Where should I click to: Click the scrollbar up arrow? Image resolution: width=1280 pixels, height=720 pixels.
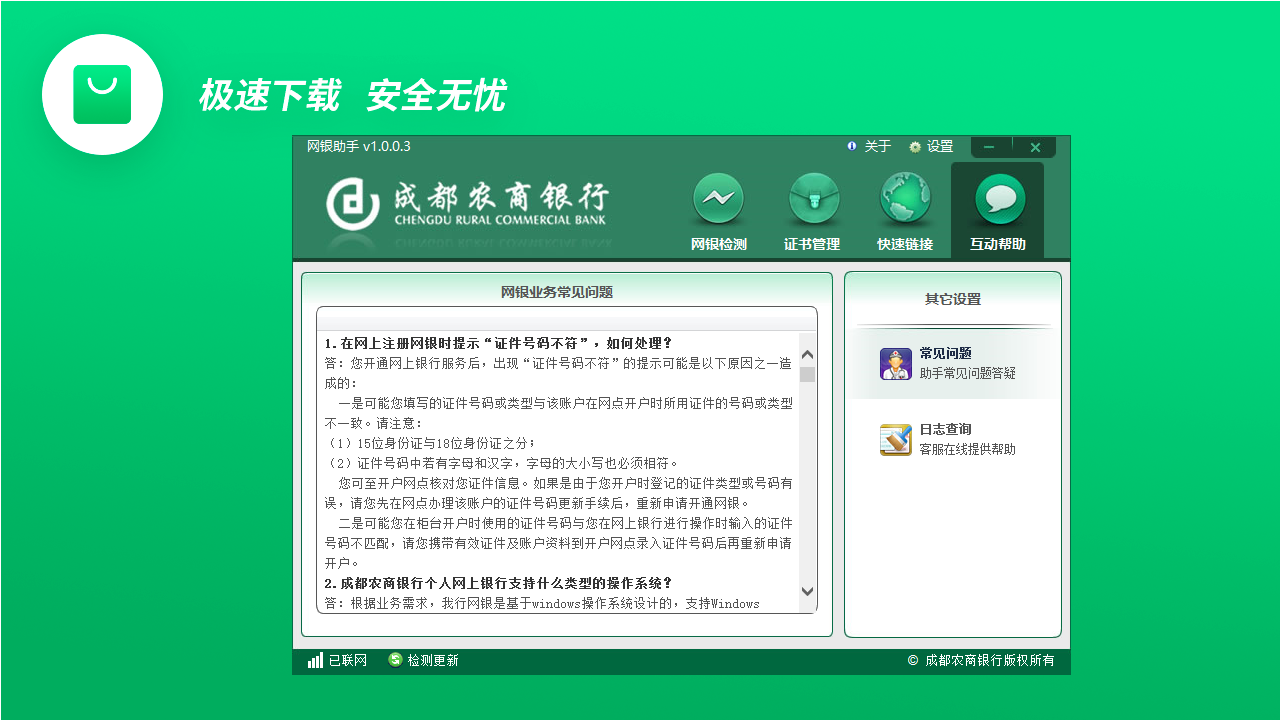(808, 353)
